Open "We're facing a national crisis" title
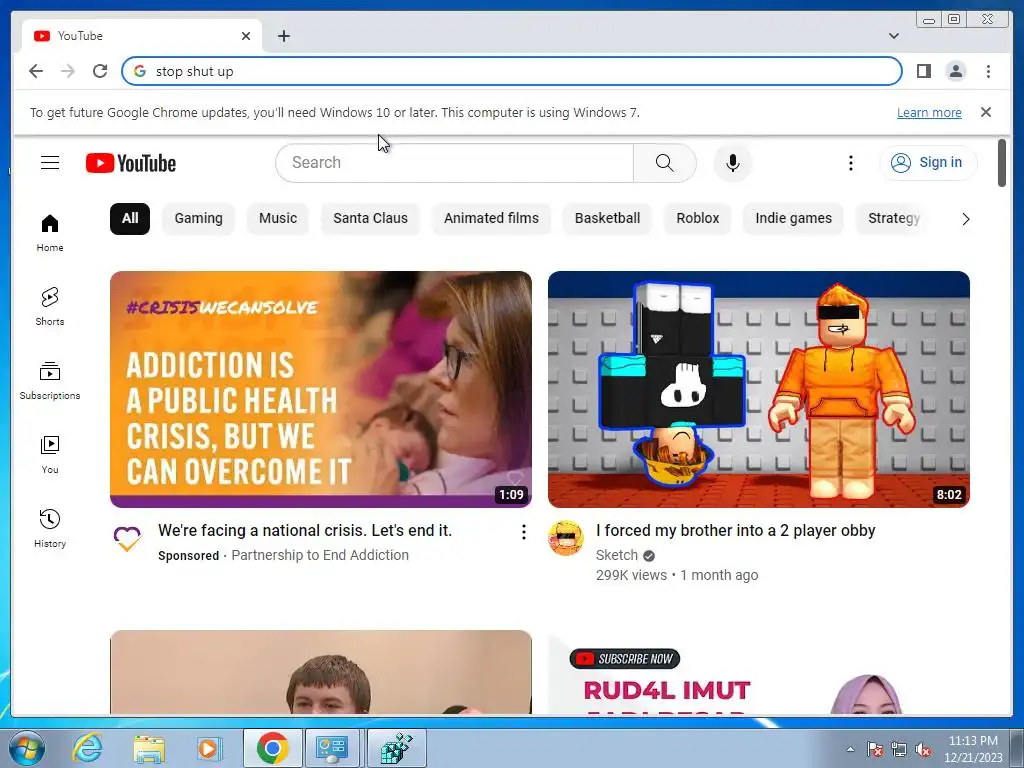Image resolution: width=1024 pixels, height=768 pixels. (x=305, y=530)
